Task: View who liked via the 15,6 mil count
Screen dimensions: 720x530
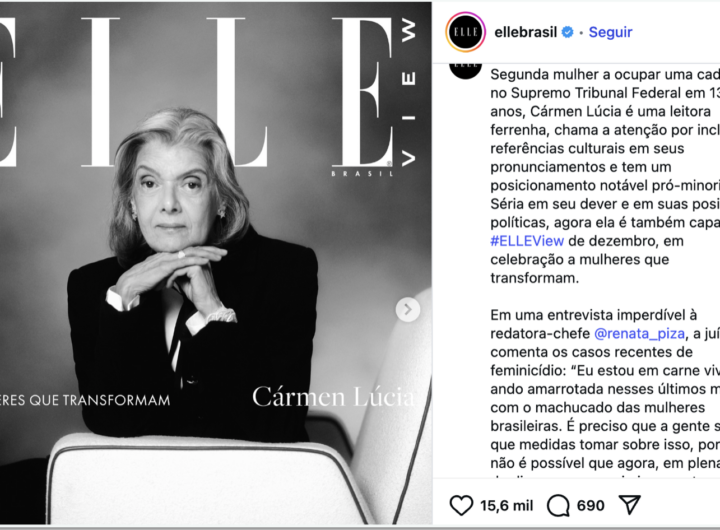Action: [x=506, y=506]
